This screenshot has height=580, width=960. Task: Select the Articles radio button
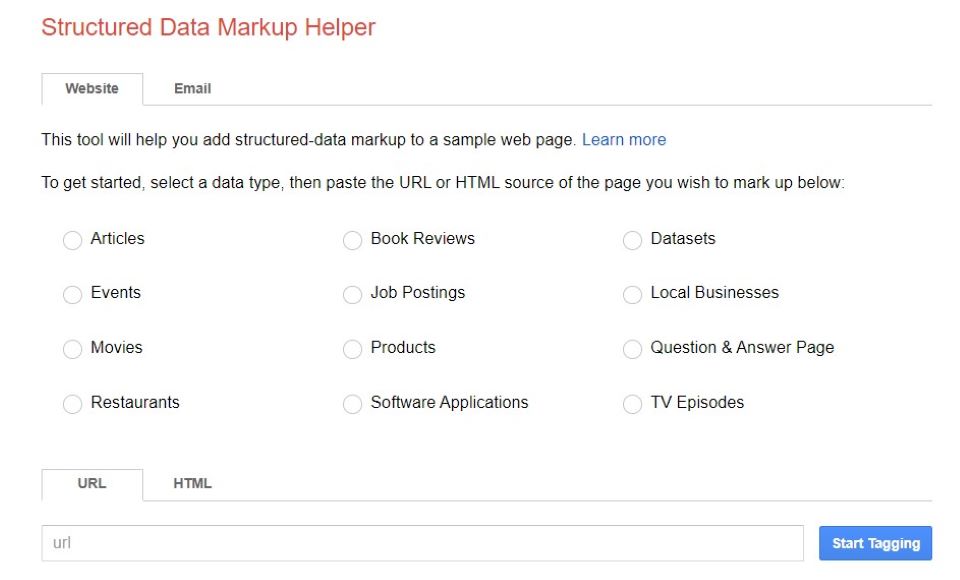72,240
